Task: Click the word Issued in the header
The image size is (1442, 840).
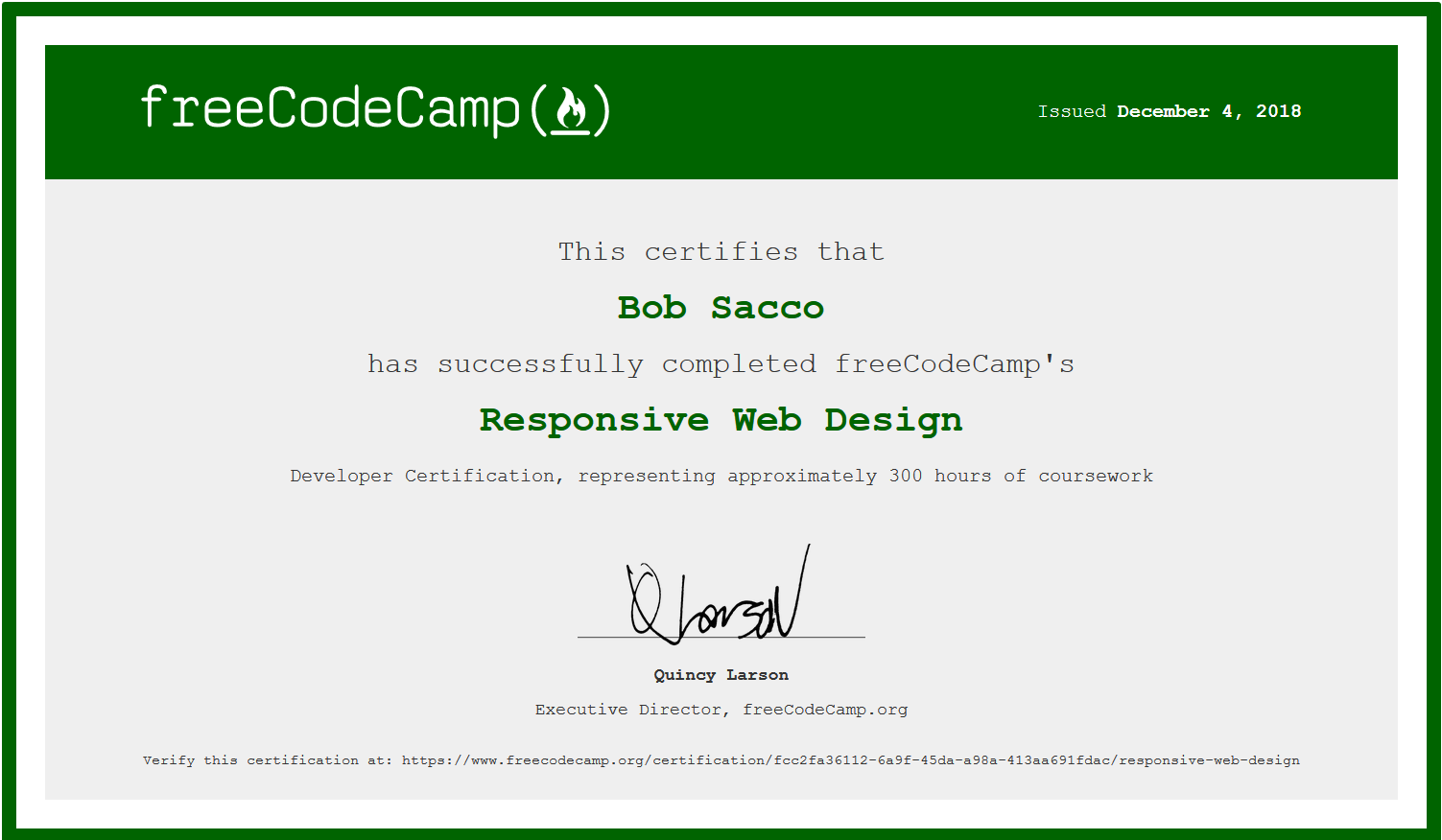Action: click(1072, 111)
